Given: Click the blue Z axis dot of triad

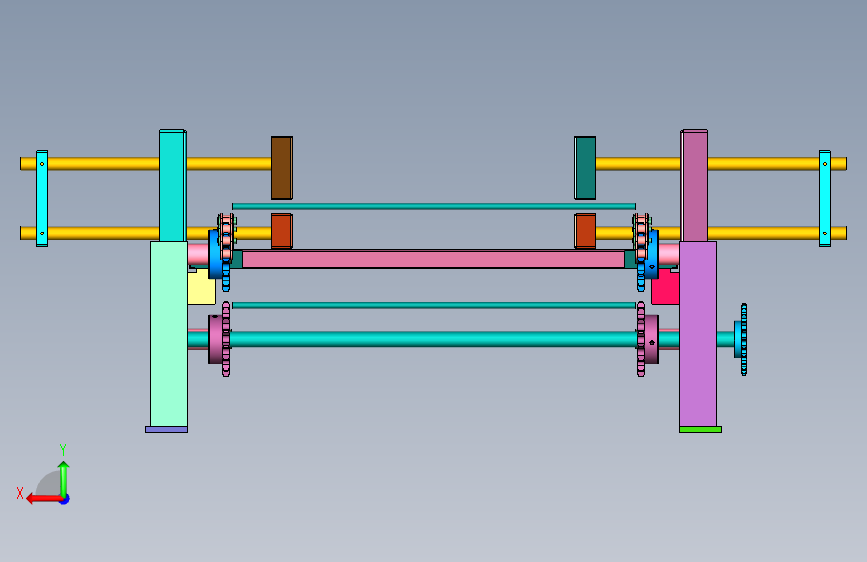Looking at the screenshot, I should point(65,499).
